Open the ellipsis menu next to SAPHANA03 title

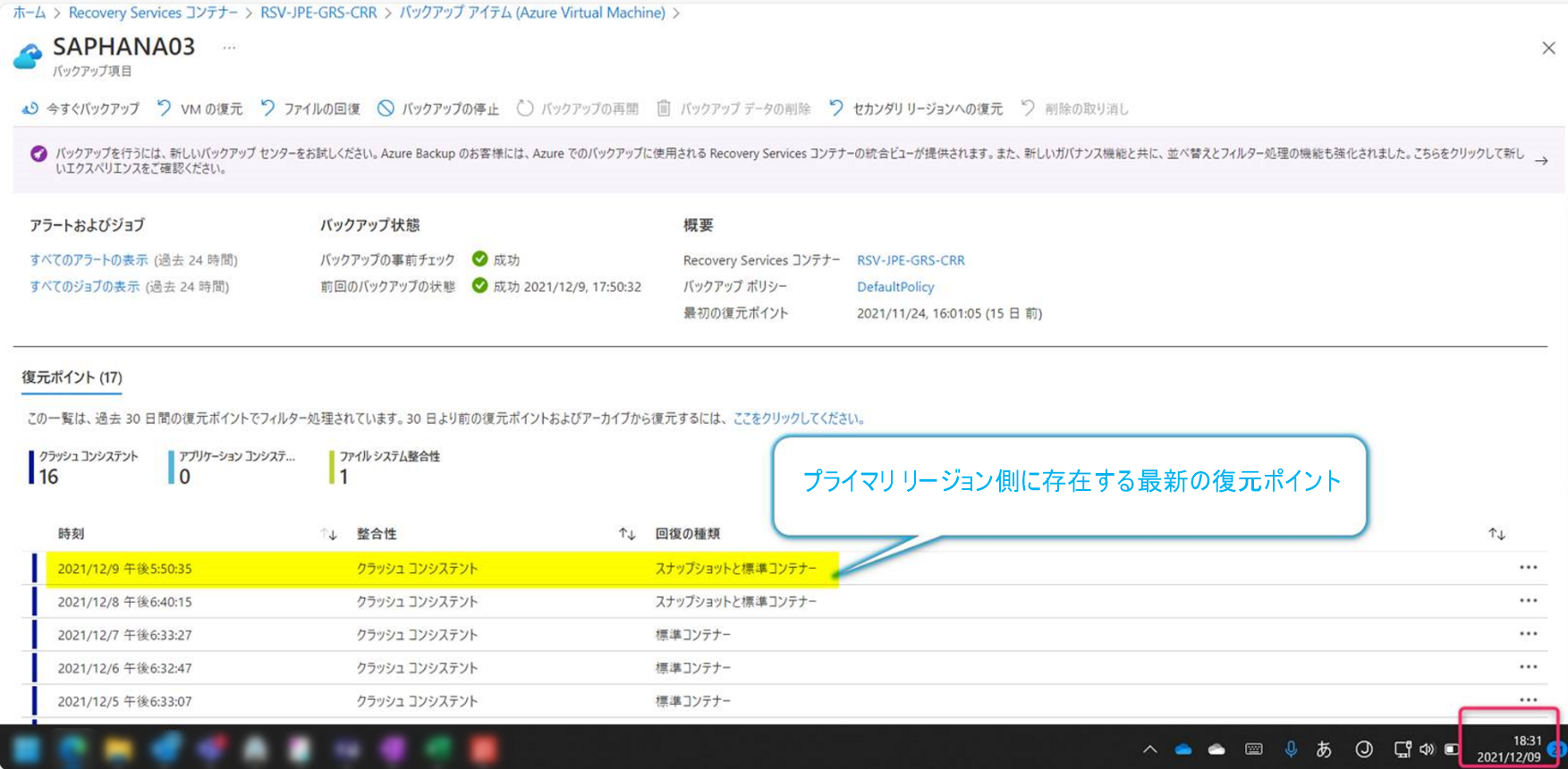point(230,47)
